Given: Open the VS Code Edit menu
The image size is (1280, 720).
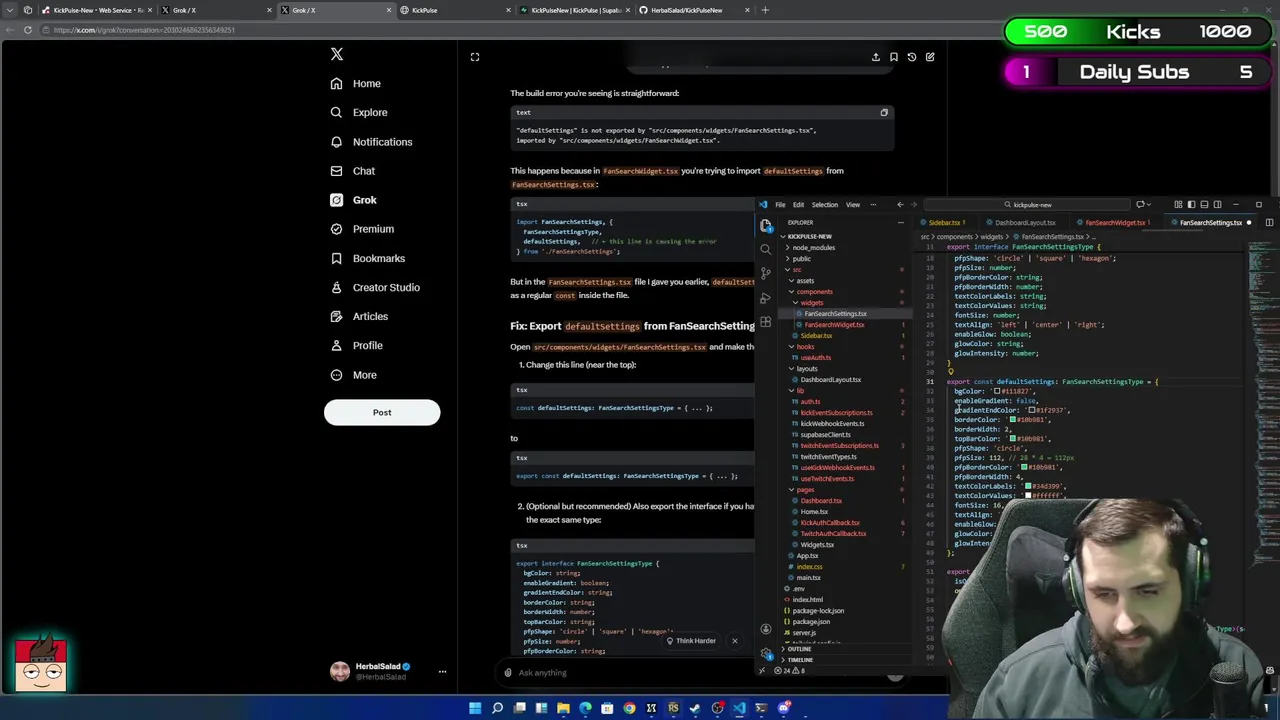Looking at the screenshot, I should 798,205.
